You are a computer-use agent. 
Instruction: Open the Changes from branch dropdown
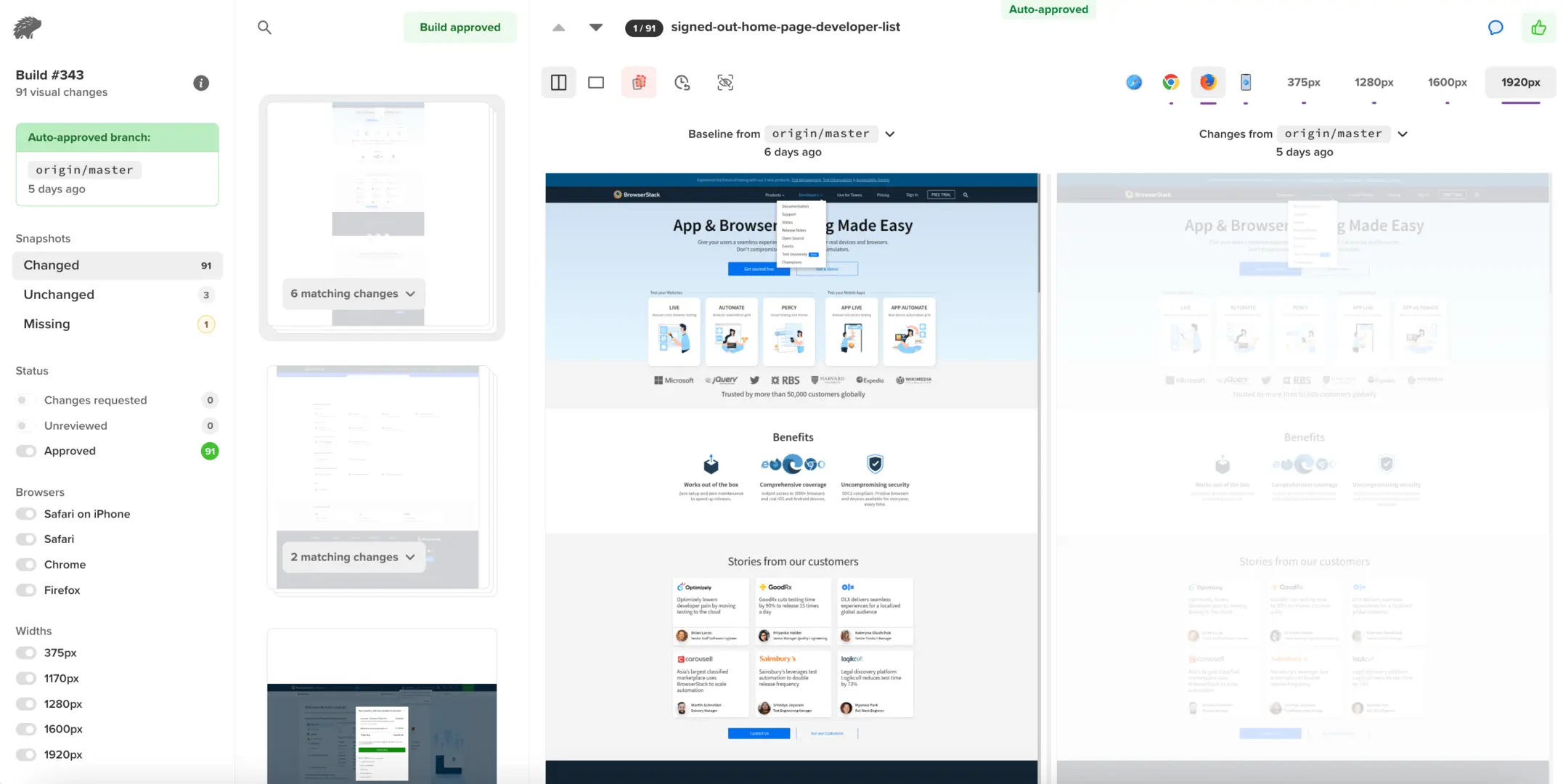1403,134
